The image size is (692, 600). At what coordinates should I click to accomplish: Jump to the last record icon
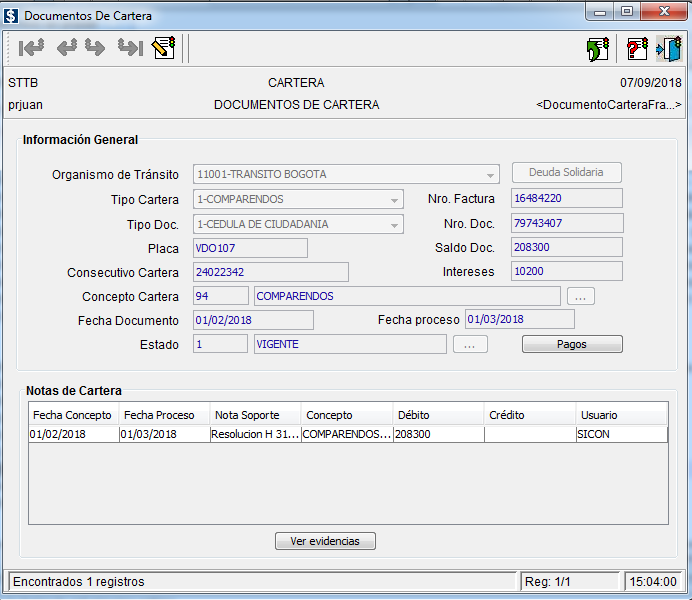click(x=129, y=47)
